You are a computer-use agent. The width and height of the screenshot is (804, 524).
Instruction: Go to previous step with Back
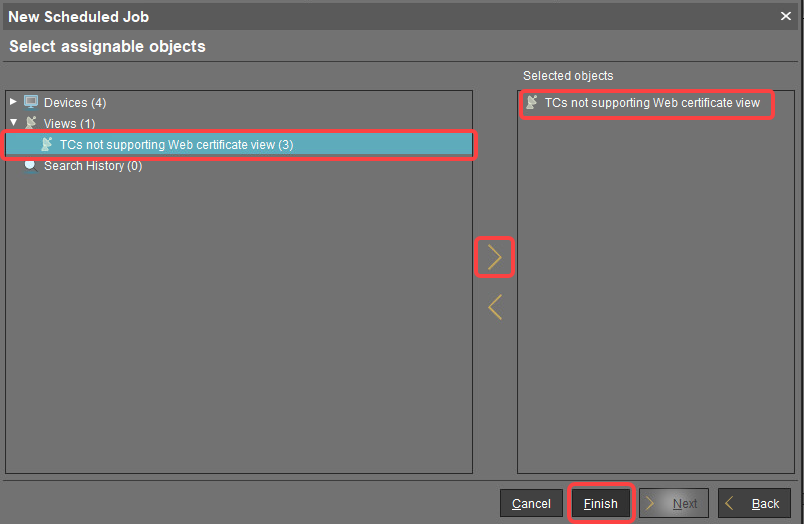[754, 503]
